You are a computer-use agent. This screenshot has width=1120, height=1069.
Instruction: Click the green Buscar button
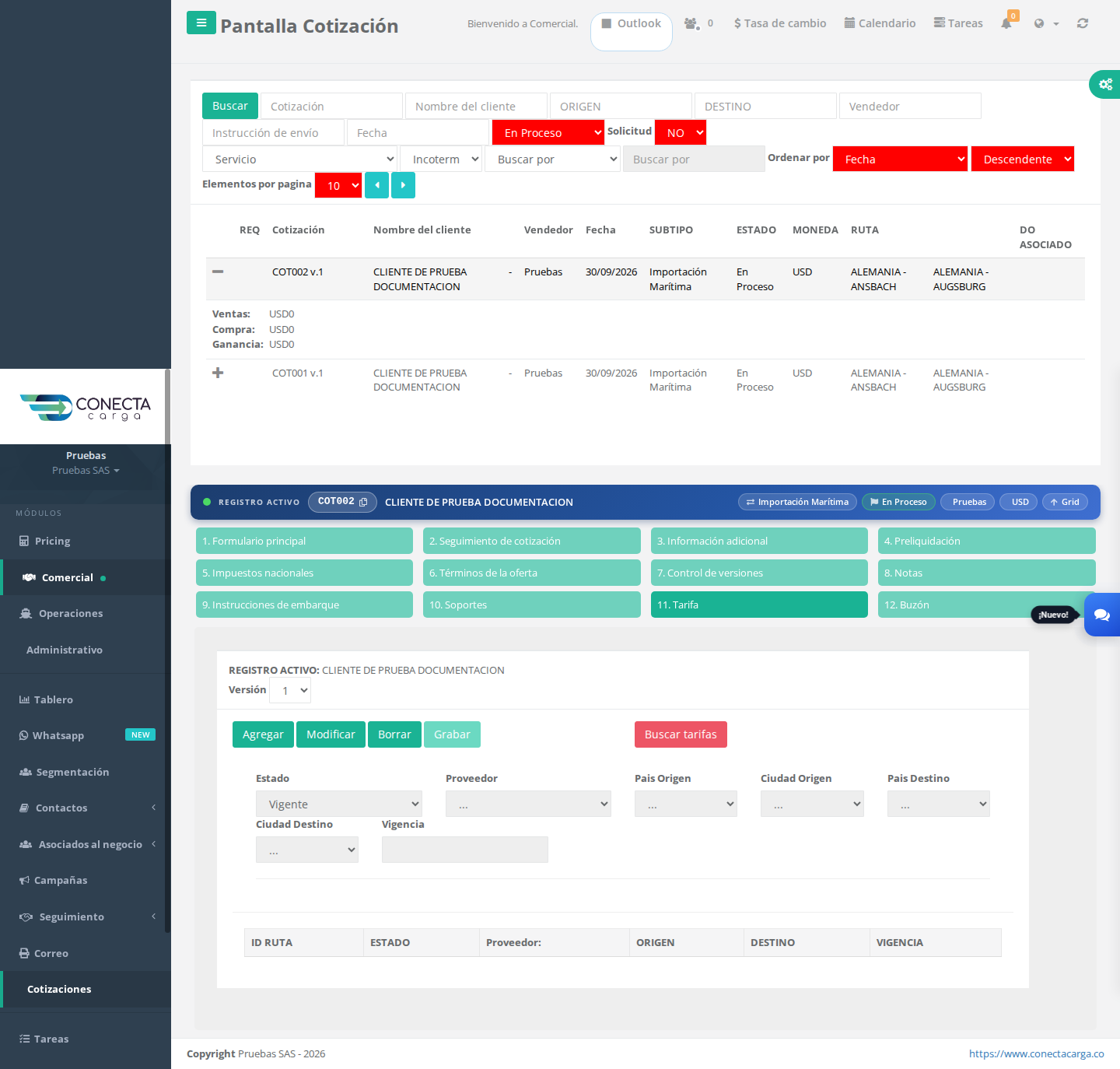[x=230, y=106]
